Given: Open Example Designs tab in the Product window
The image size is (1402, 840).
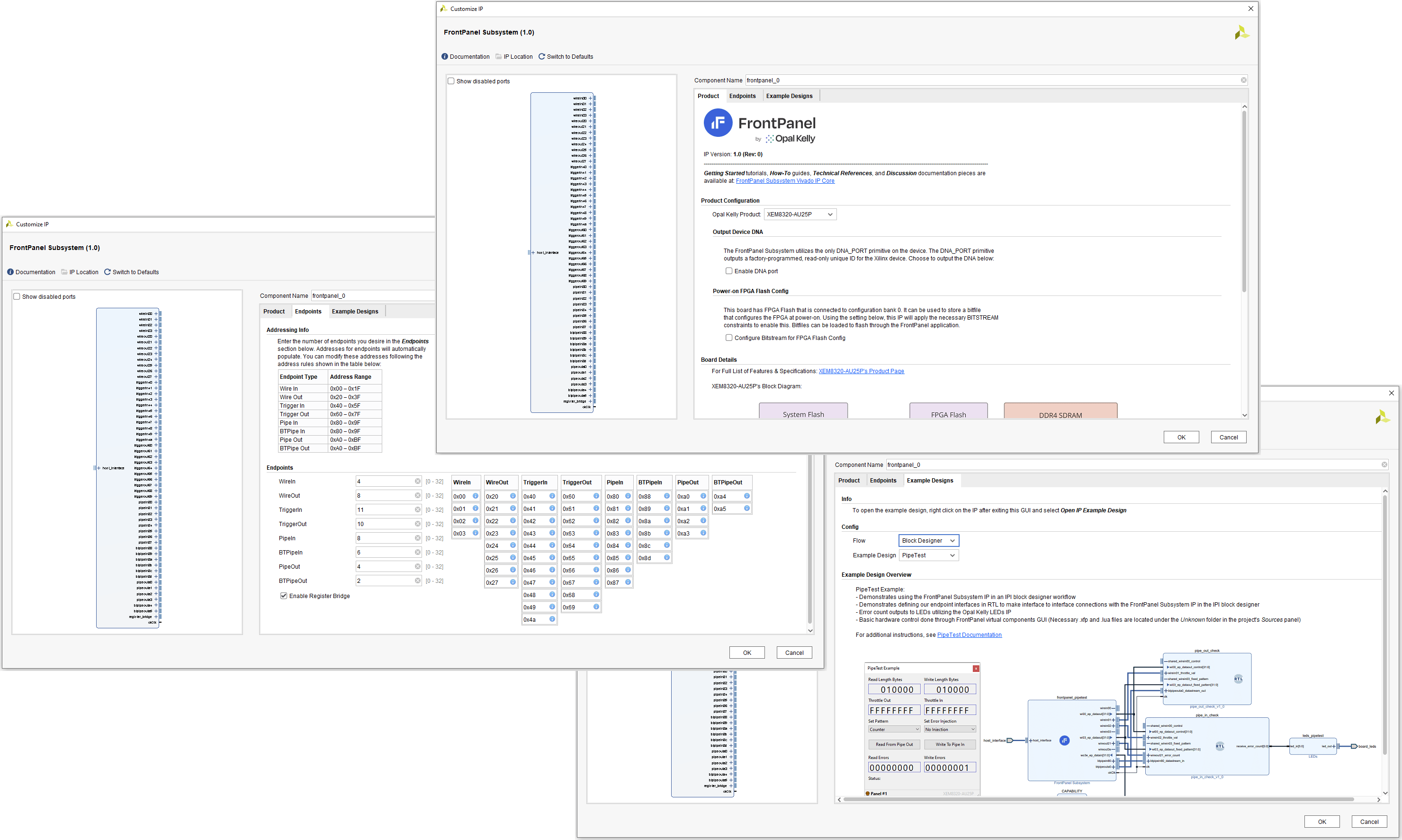Looking at the screenshot, I should pos(789,96).
